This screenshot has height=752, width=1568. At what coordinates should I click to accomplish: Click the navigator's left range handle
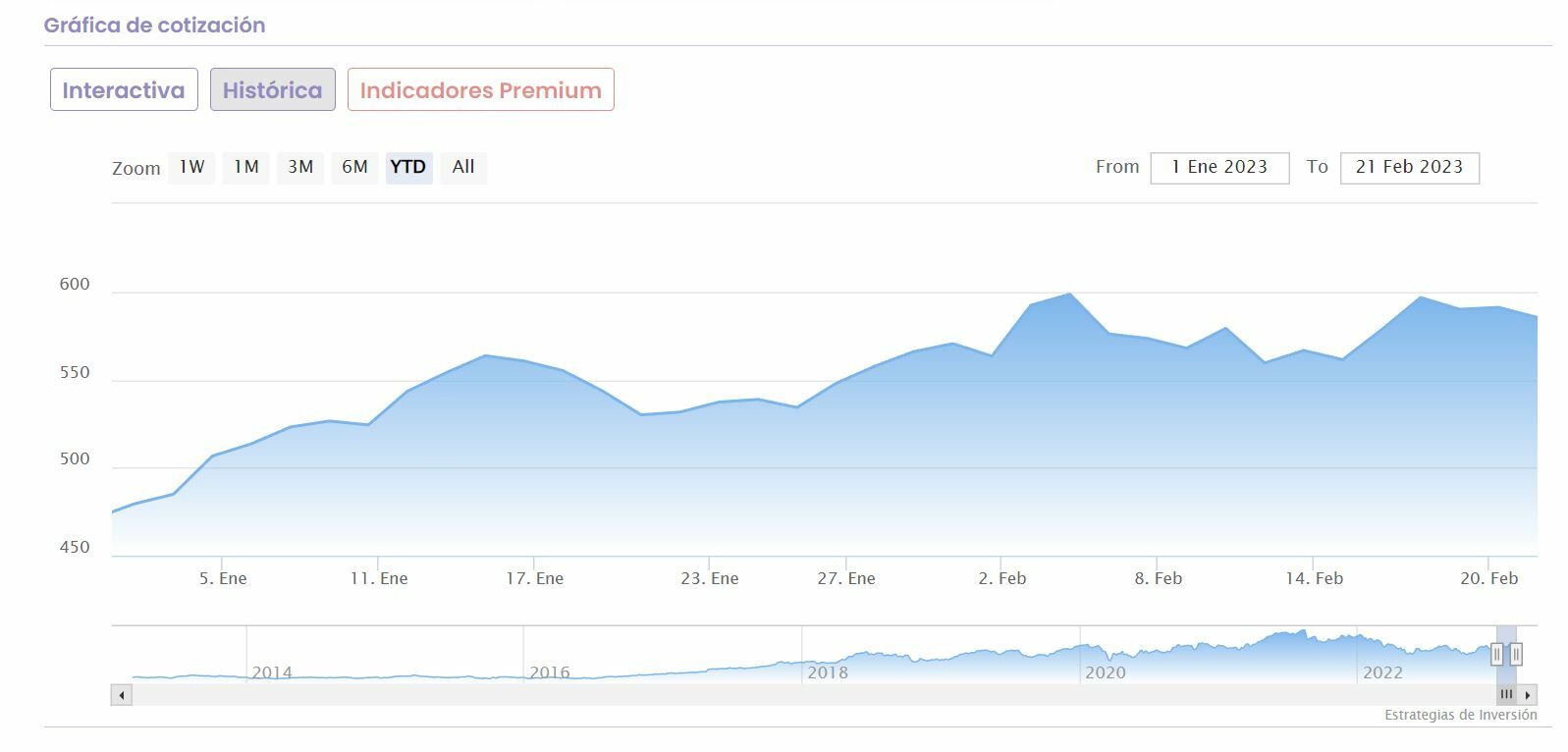pos(1496,654)
